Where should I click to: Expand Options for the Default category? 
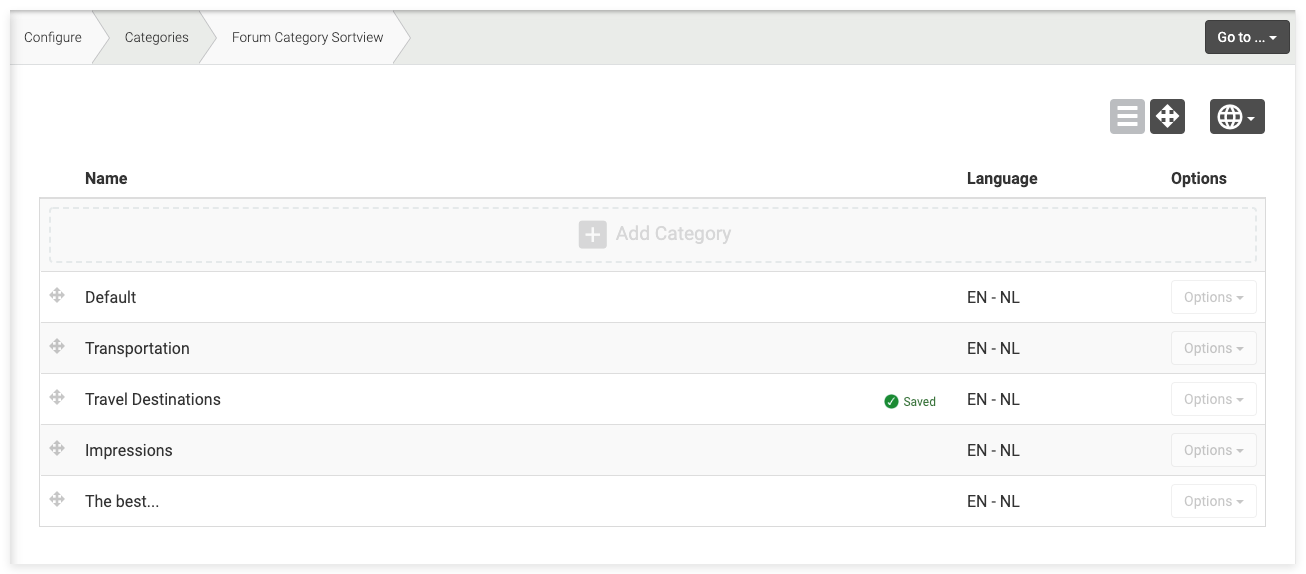pos(1213,297)
